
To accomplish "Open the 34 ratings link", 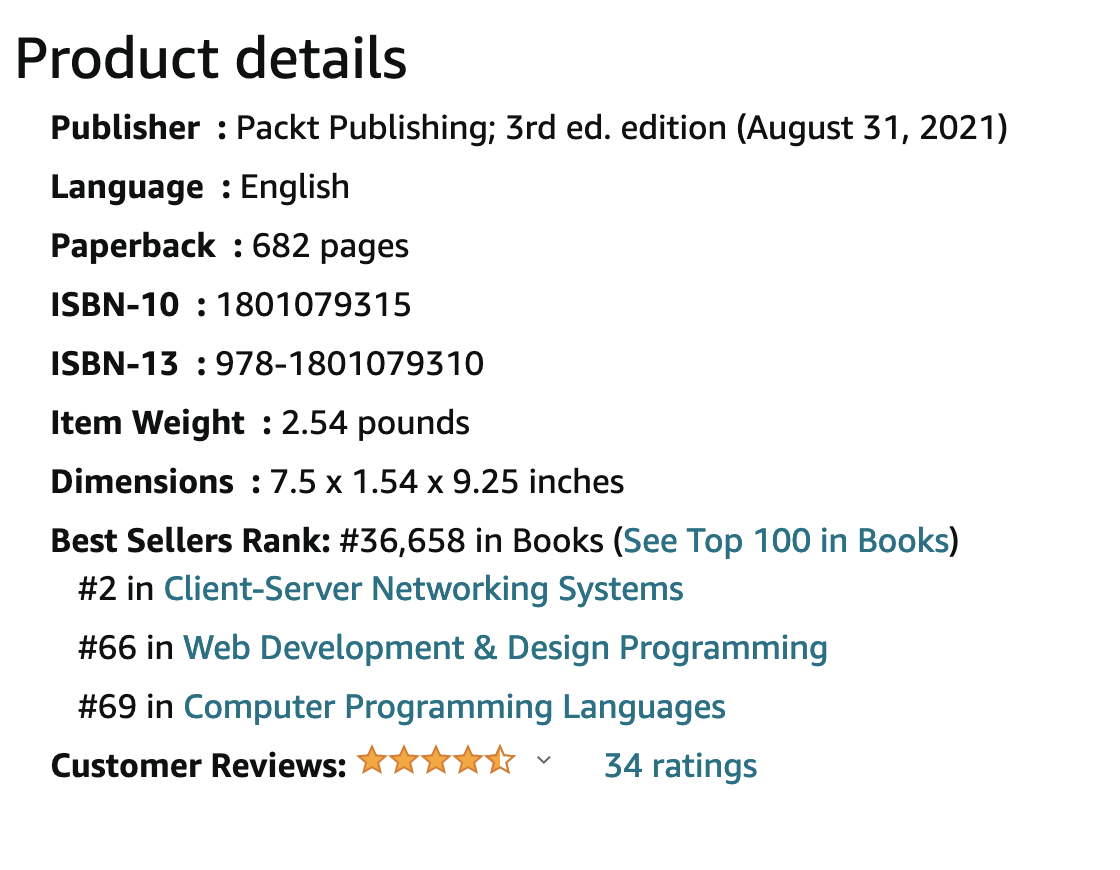I will click(680, 766).
